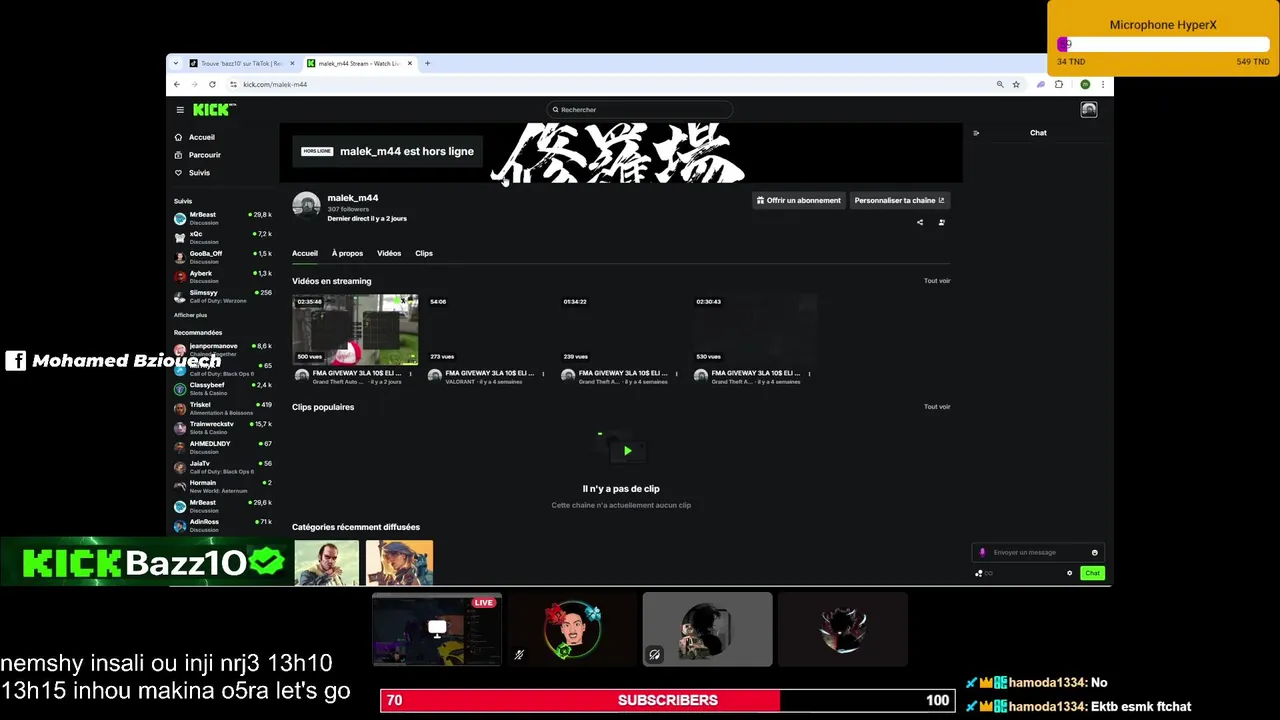
Task: Switch to the TikTok browser tab
Action: click(x=240, y=63)
